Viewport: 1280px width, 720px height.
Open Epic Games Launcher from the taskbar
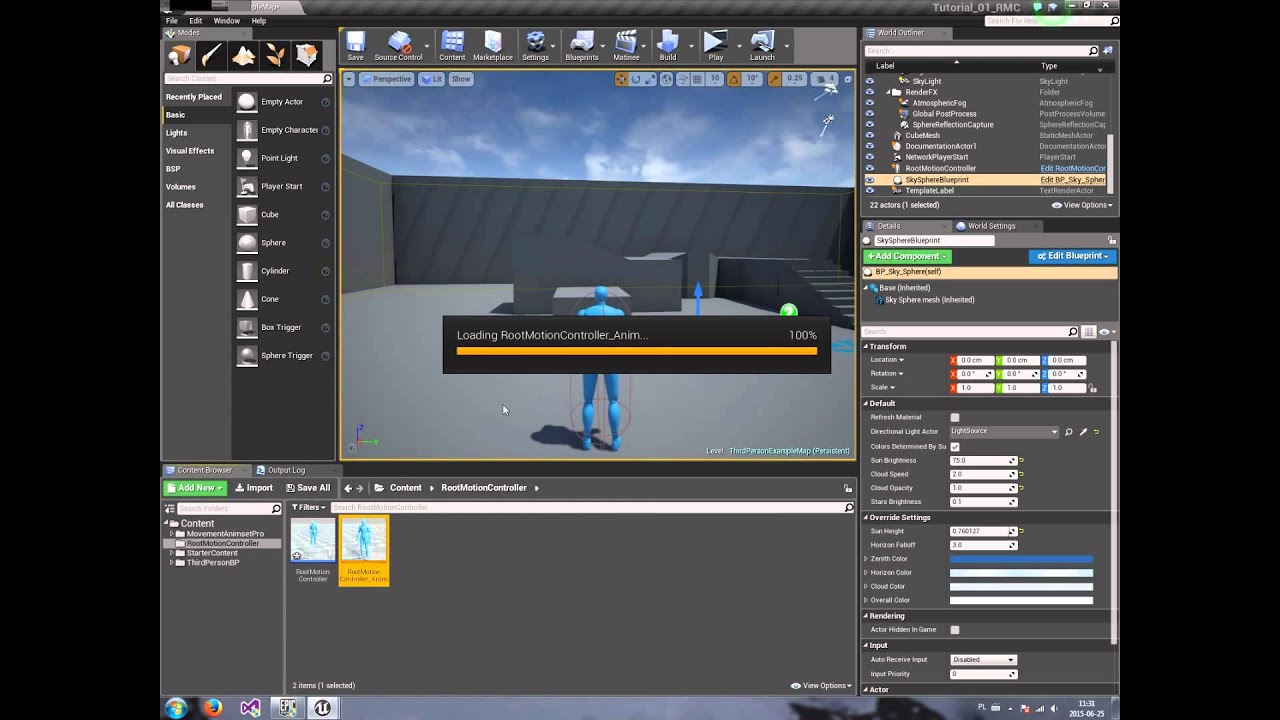287,707
